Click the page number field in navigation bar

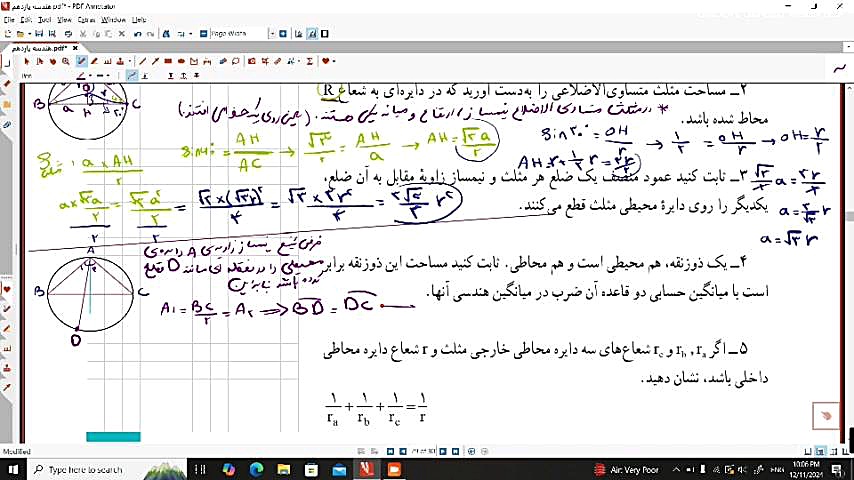click(423, 451)
